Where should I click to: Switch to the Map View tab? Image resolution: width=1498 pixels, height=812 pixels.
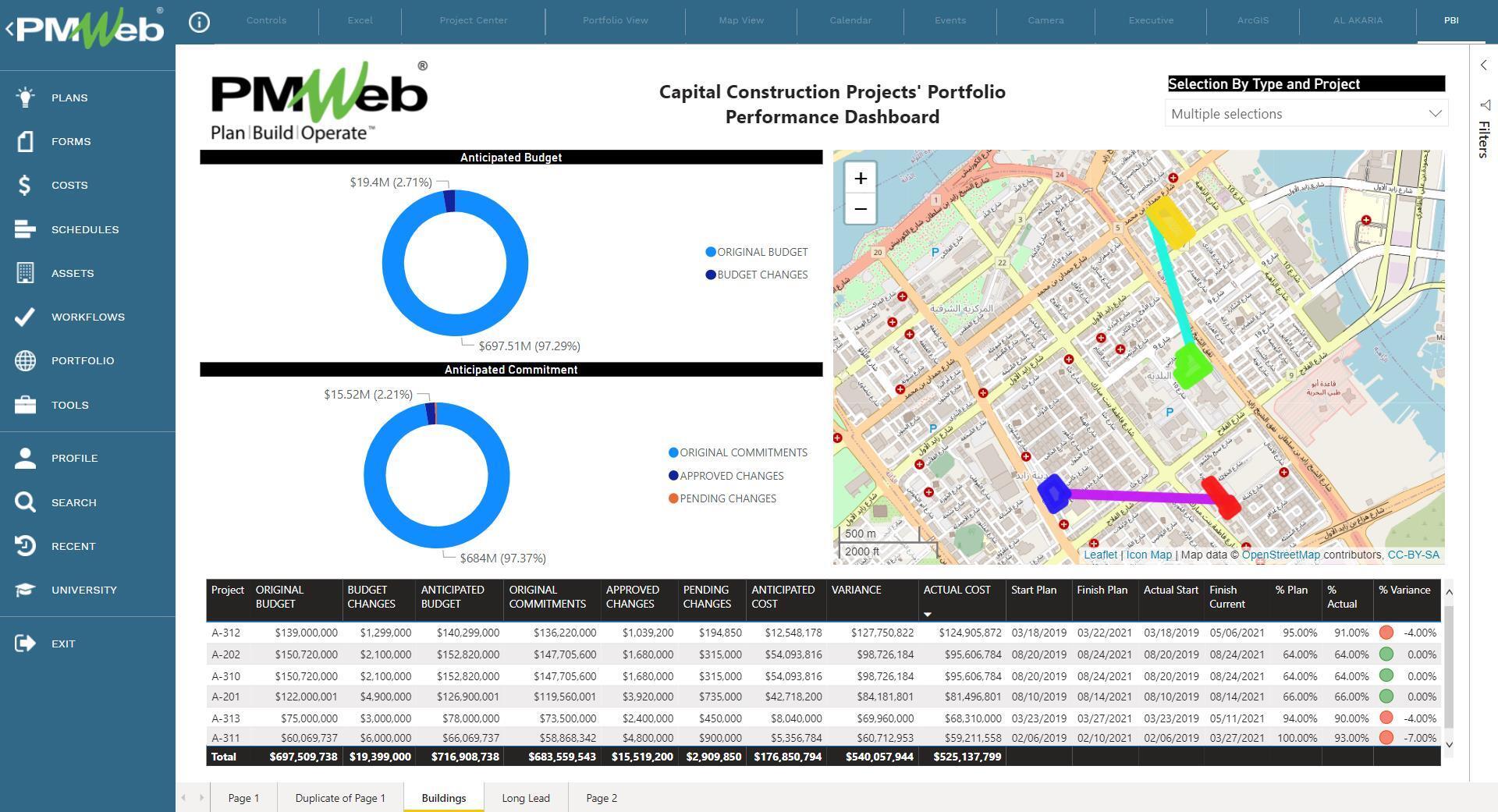[x=741, y=20]
